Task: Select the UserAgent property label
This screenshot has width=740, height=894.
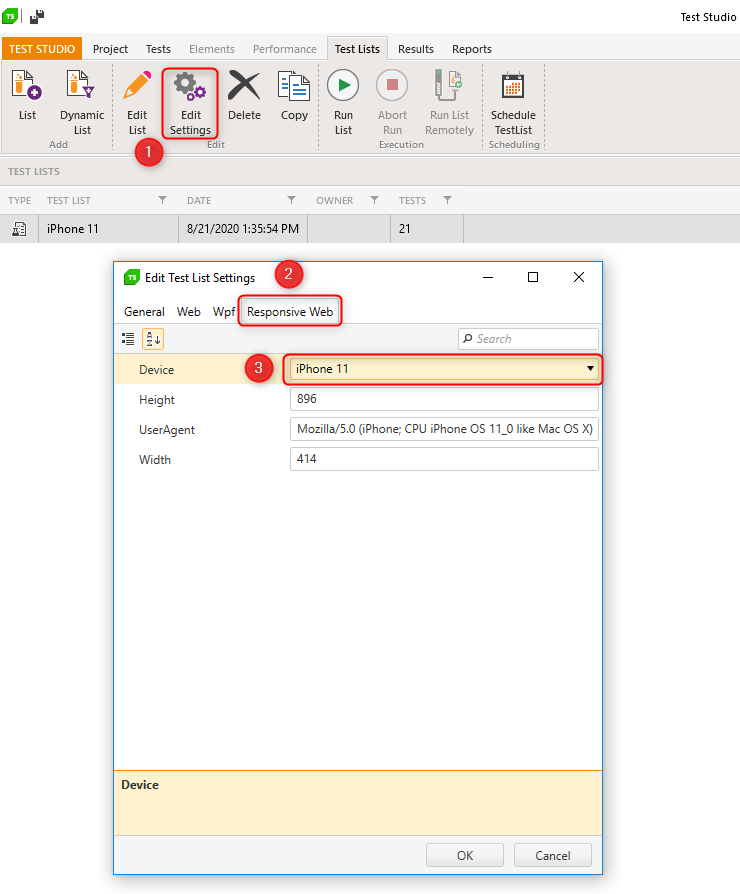Action: pyautogui.click(x=167, y=430)
